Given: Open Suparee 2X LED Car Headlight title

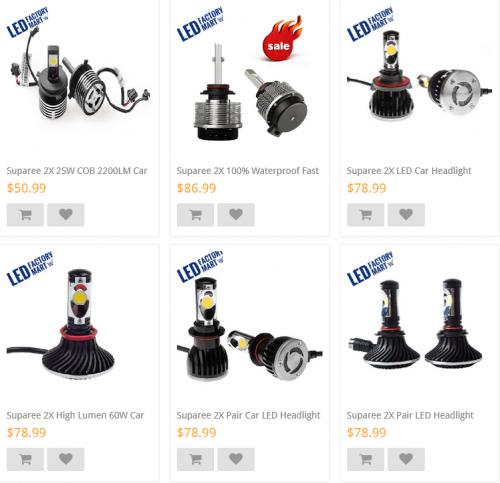Looking at the screenshot, I should (x=409, y=171).
